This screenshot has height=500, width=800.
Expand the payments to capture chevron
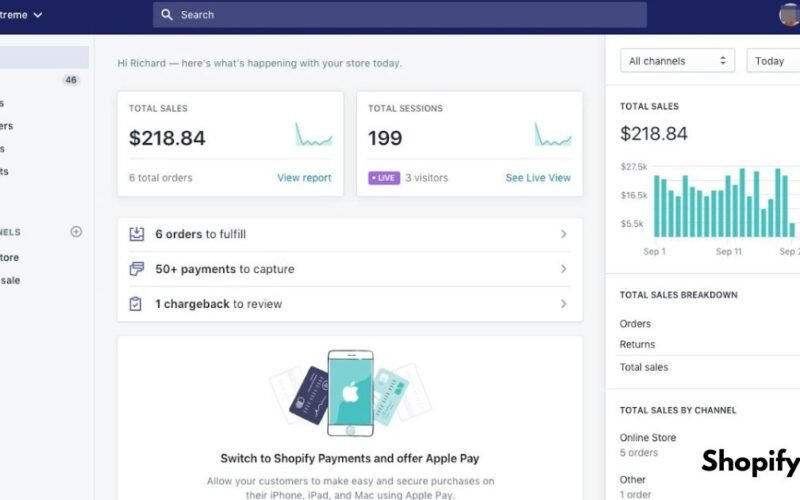pyautogui.click(x=563, y=268)
